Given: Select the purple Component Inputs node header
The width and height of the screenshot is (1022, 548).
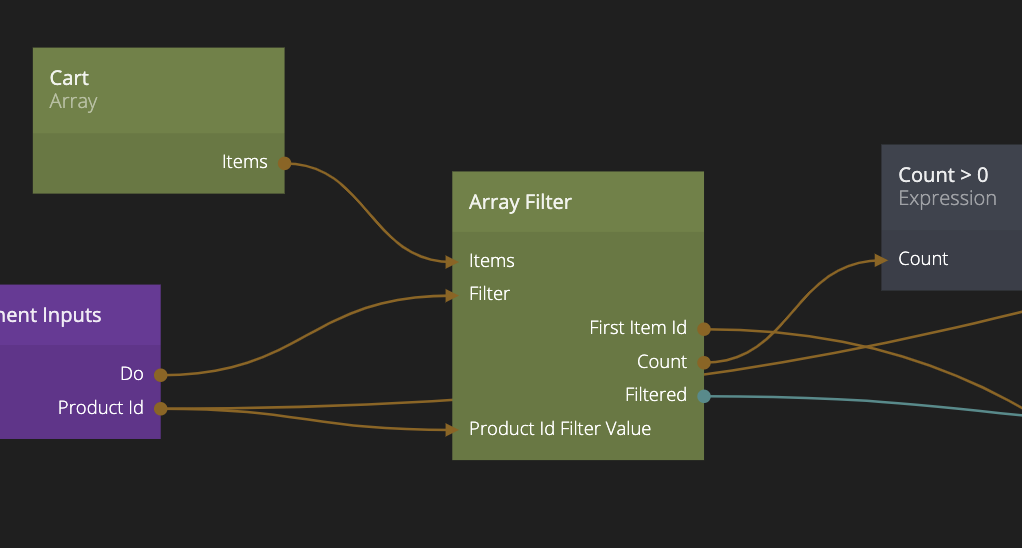Looking at the screenshot, I should coord(60,315).
